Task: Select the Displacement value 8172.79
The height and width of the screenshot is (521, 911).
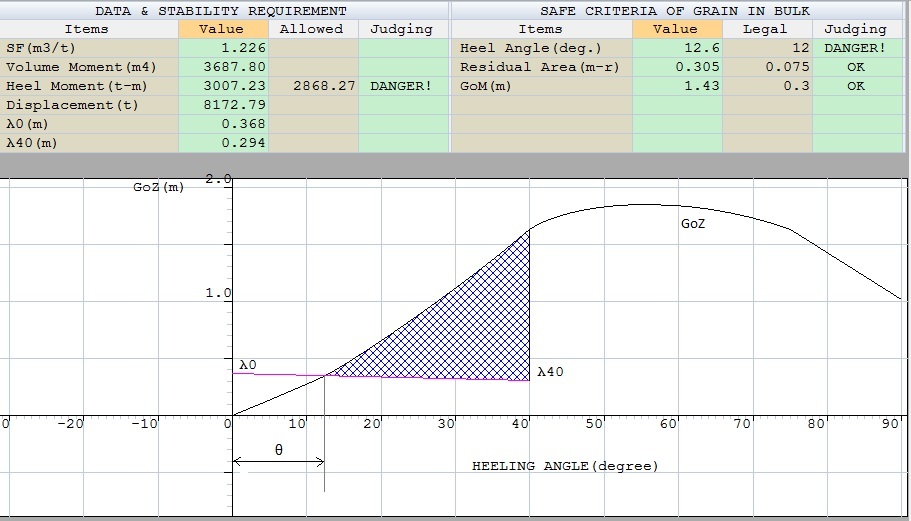Action: coord(223,105)
